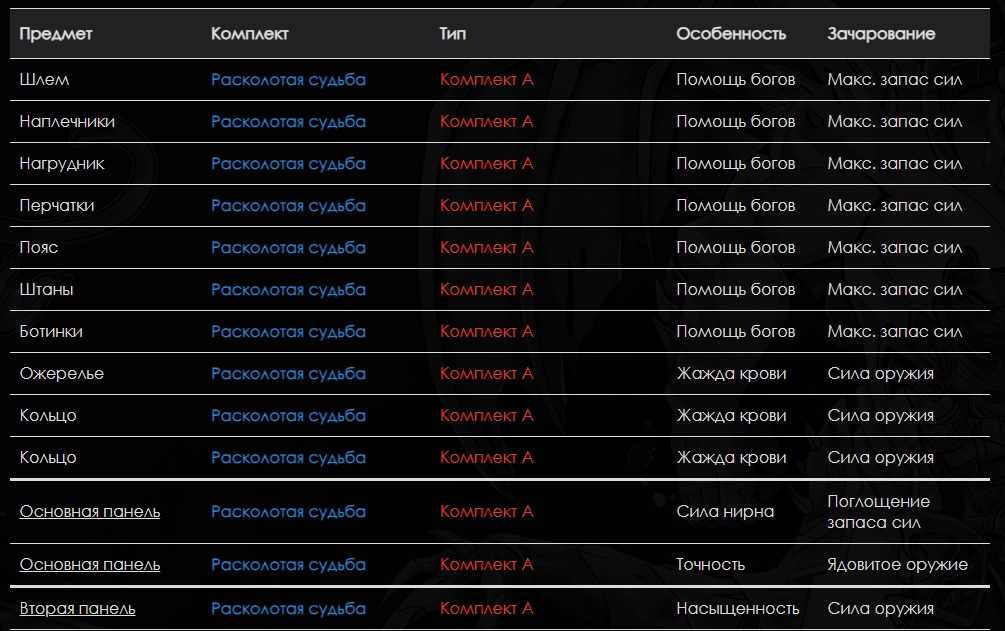Follow the Расколотая судьба link in the Пояс row
1005x631 pixels.
coord(288,248)
